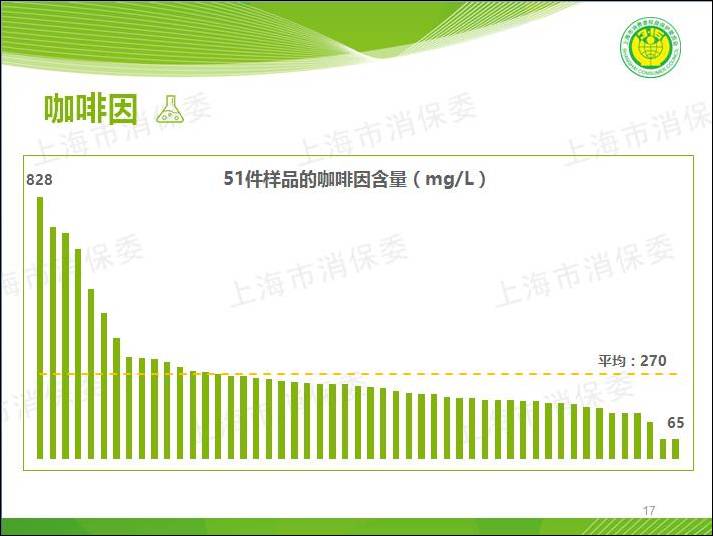Click the 828 data label
Viewport: 713px width, 536px height.
pos(39,180)
